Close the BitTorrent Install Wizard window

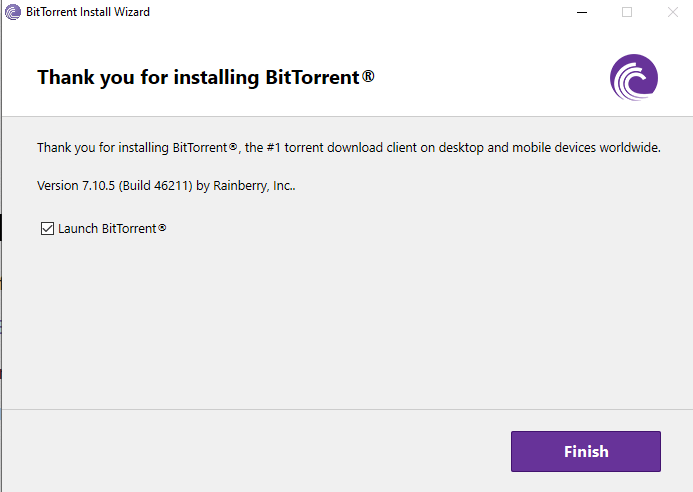[x=673, y=12]
